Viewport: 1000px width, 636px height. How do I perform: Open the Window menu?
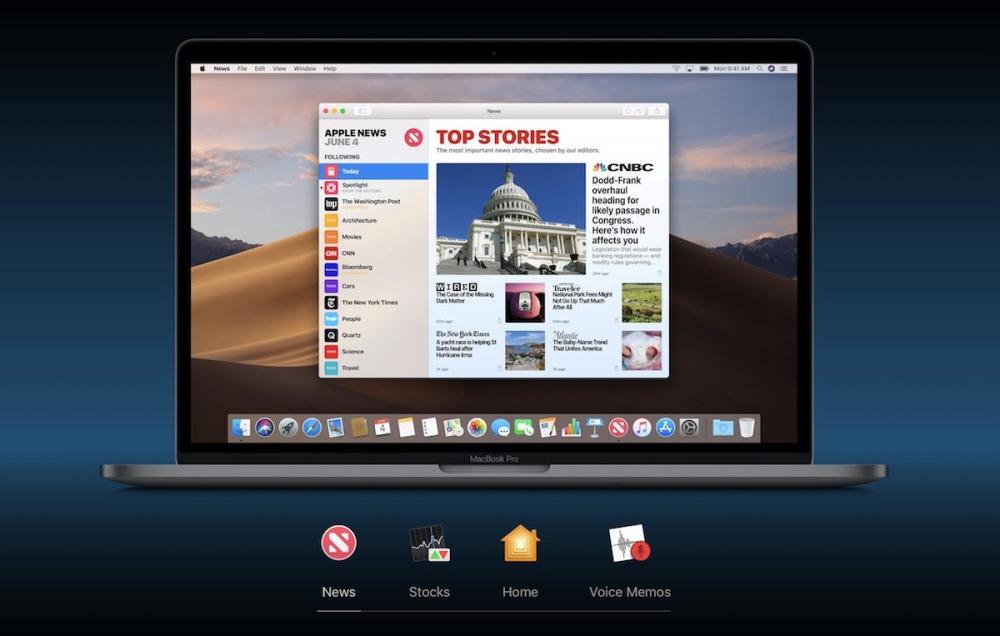pos(305,68)
